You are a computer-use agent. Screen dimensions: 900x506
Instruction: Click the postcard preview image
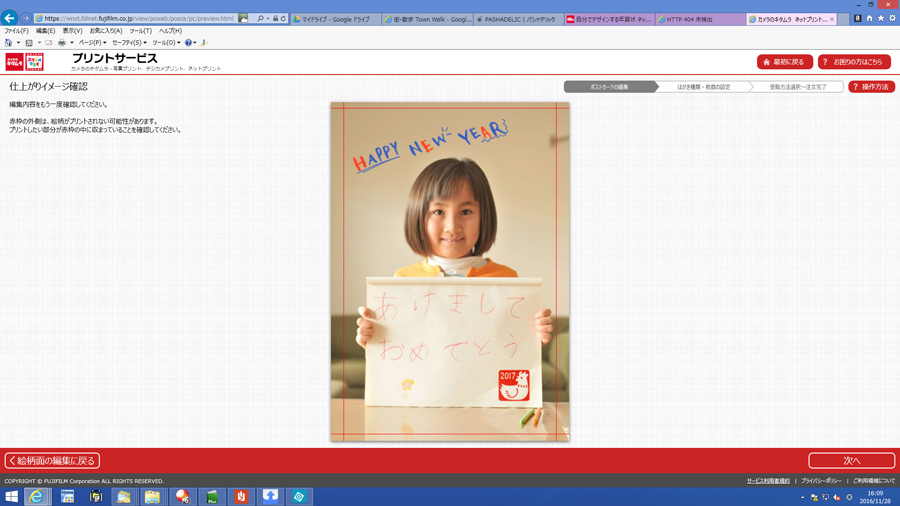pos(450,270)
